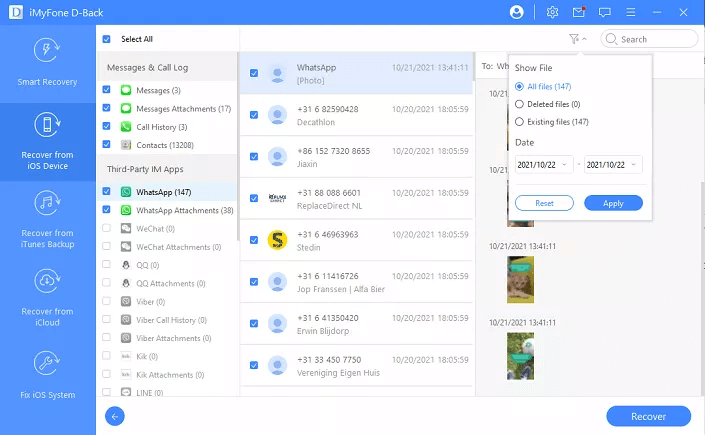Image resolution: width=705 pixels, height=435 pixels.
Task: Uncheck WhatsApp Attachments (38) checkbox
Action: click(x=107, y=210)
